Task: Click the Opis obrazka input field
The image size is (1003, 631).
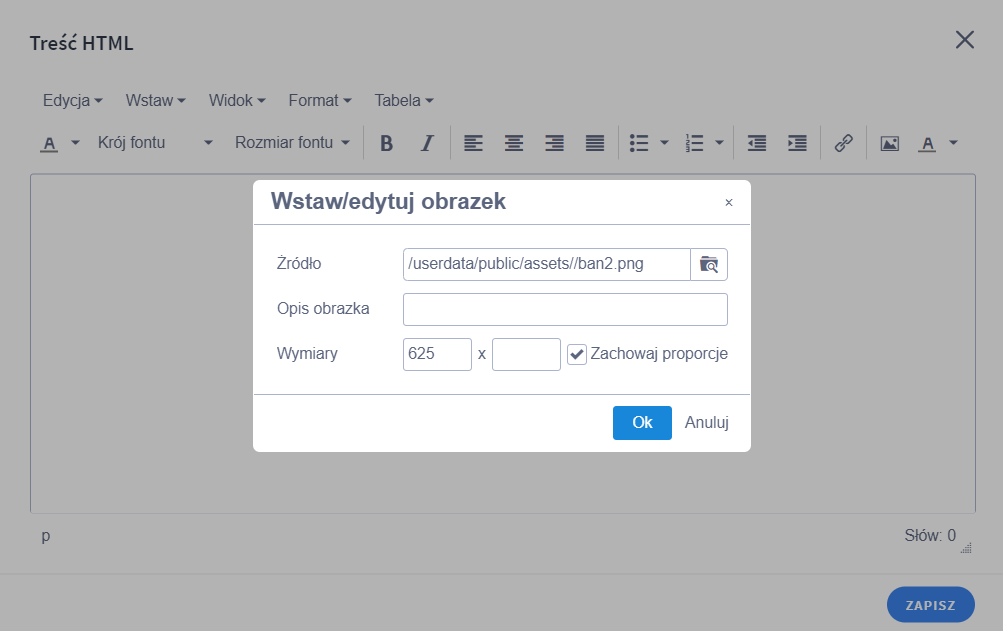Action: coord(564,309)
